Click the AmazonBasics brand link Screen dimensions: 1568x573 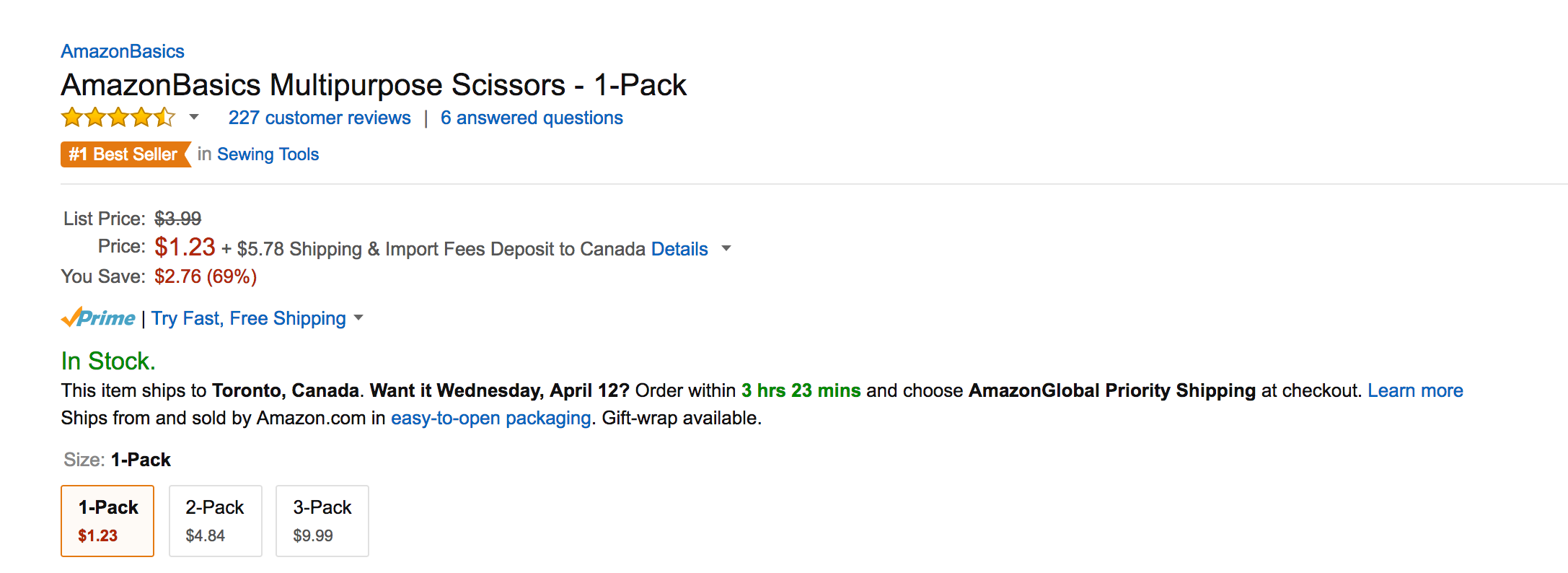click(121, 51)
